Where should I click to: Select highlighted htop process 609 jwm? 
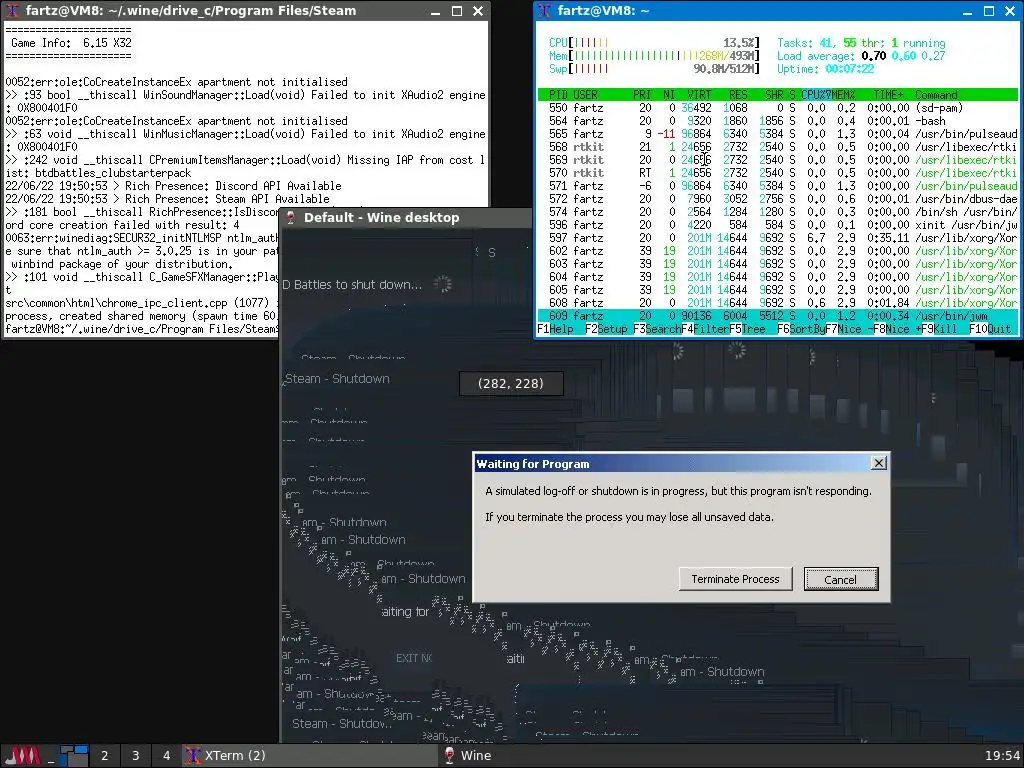point(777,316)
